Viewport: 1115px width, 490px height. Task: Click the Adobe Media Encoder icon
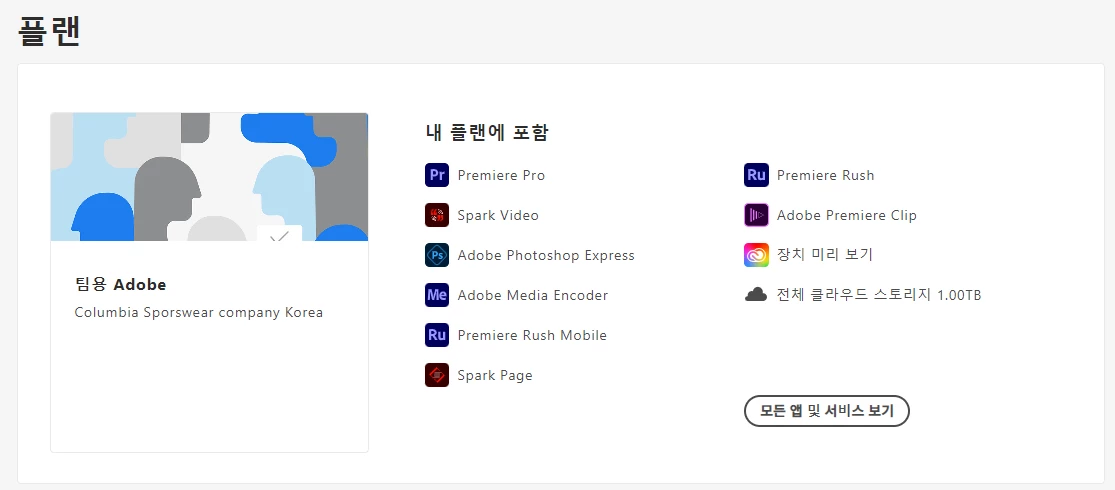click(437, 295)
